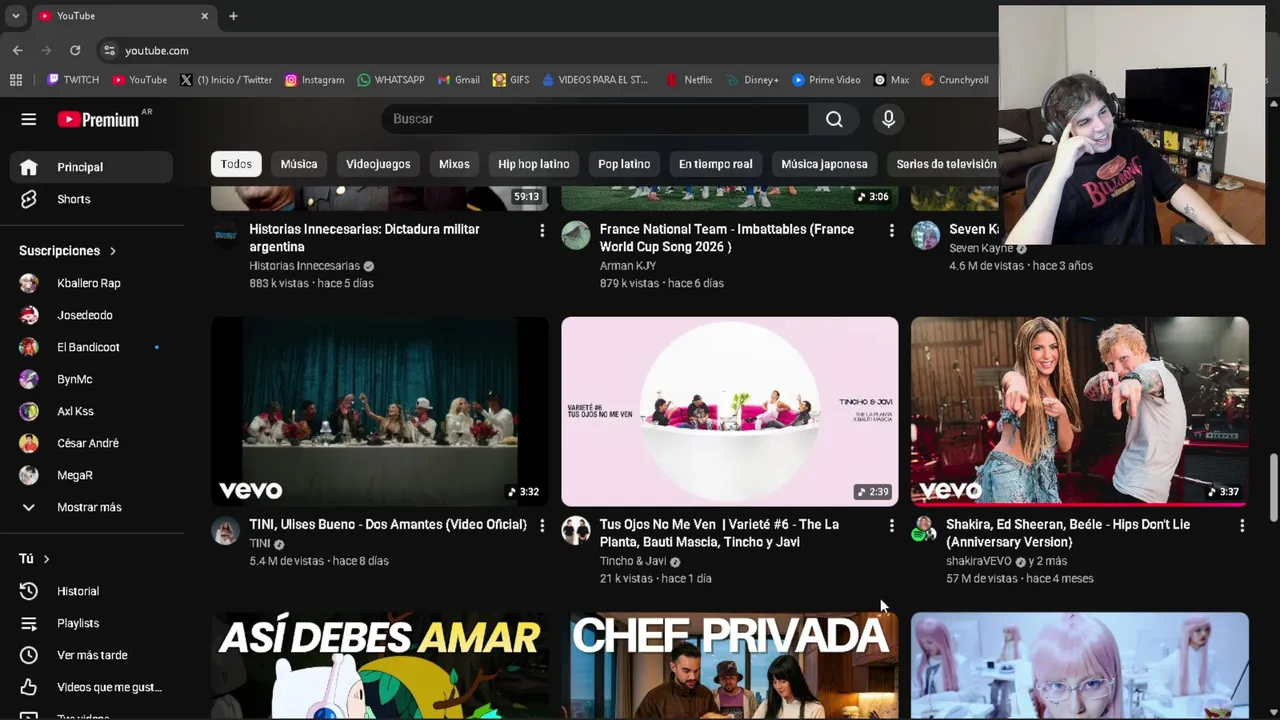Viewport: 1280px width, 720px height.
Task: Open options for Hips Don't Lie video
Action: (1242, 525)
